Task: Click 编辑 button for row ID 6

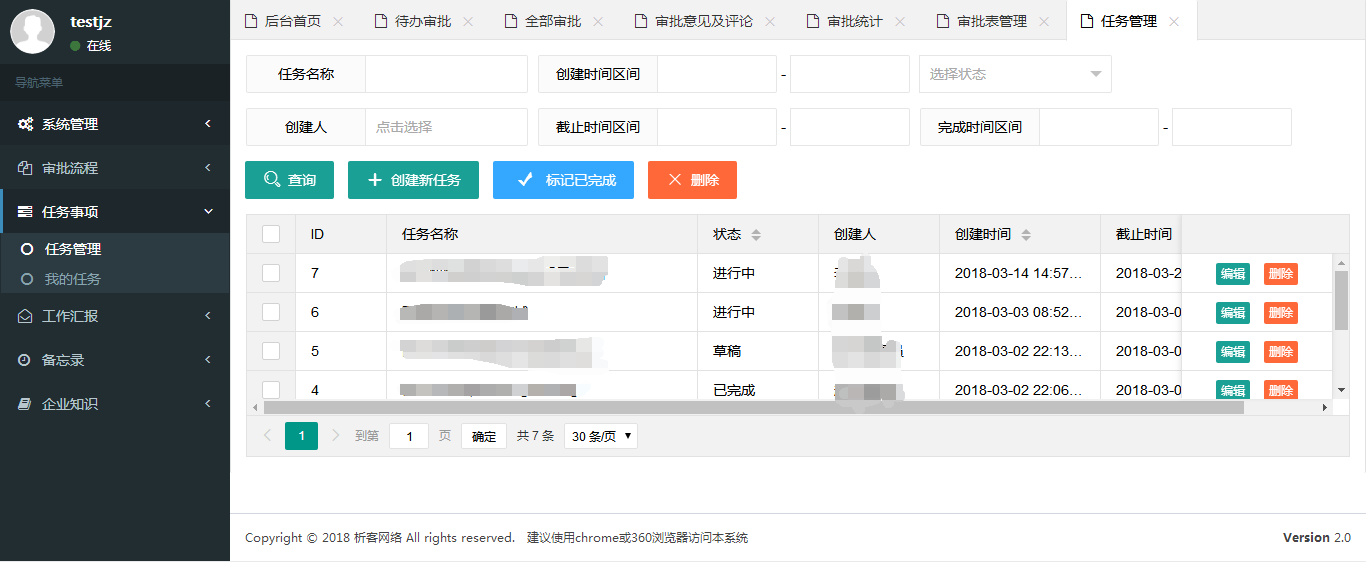Action: [x=1232, y=313]
